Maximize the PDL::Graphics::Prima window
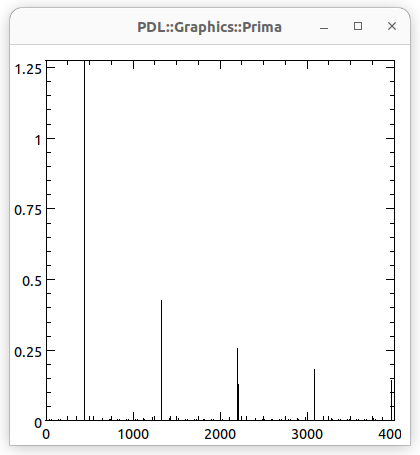This screenshot has width=420, height=455. coord(358,26)
